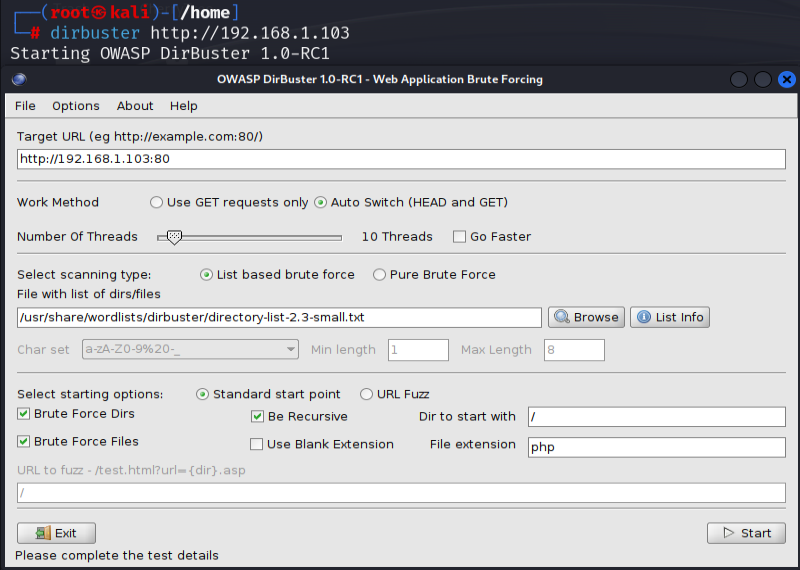The image size is (800, 570).
Task: Click the Starting OWASP DirBuster terminal output
Action: [170, 54]
